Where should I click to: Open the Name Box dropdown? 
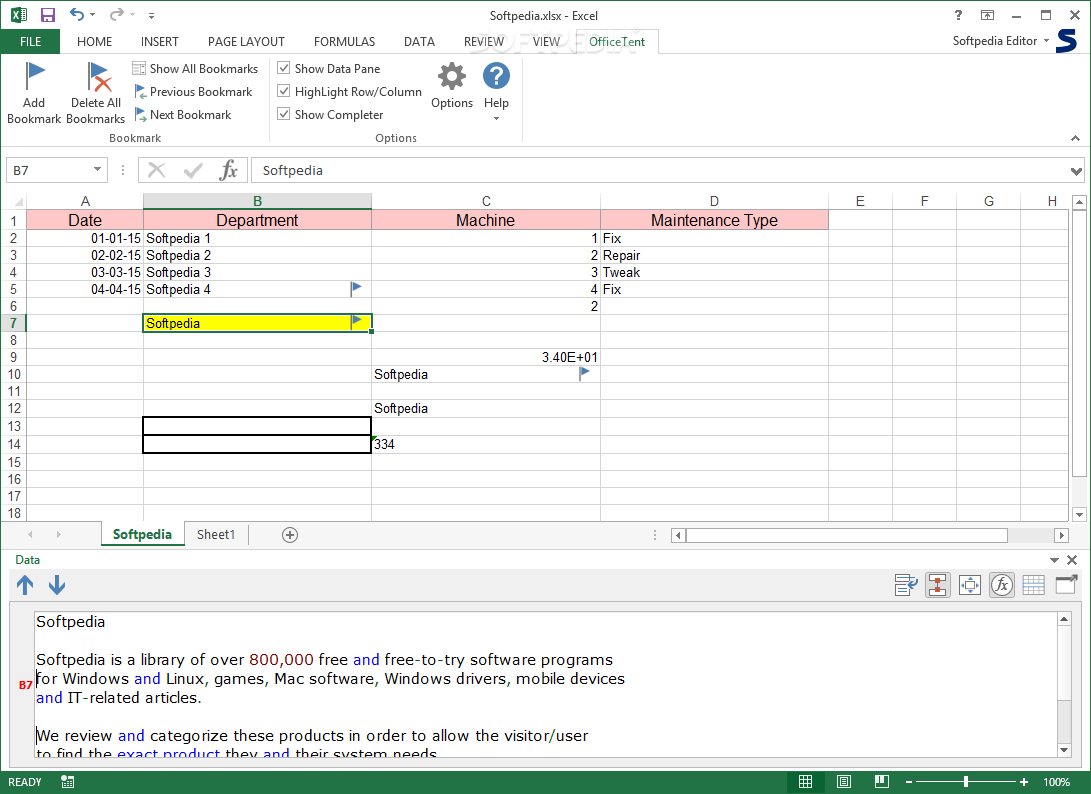[x=97, y=170]
